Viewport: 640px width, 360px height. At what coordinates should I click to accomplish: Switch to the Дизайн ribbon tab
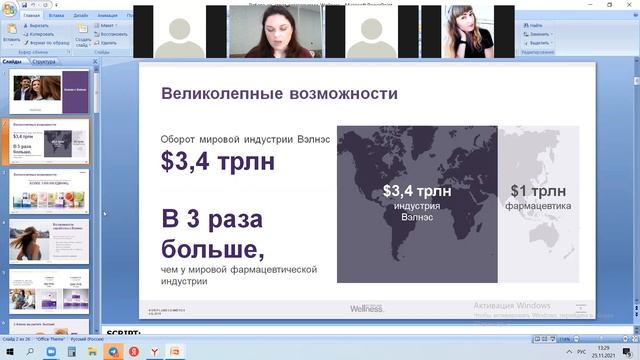(80, 16)
